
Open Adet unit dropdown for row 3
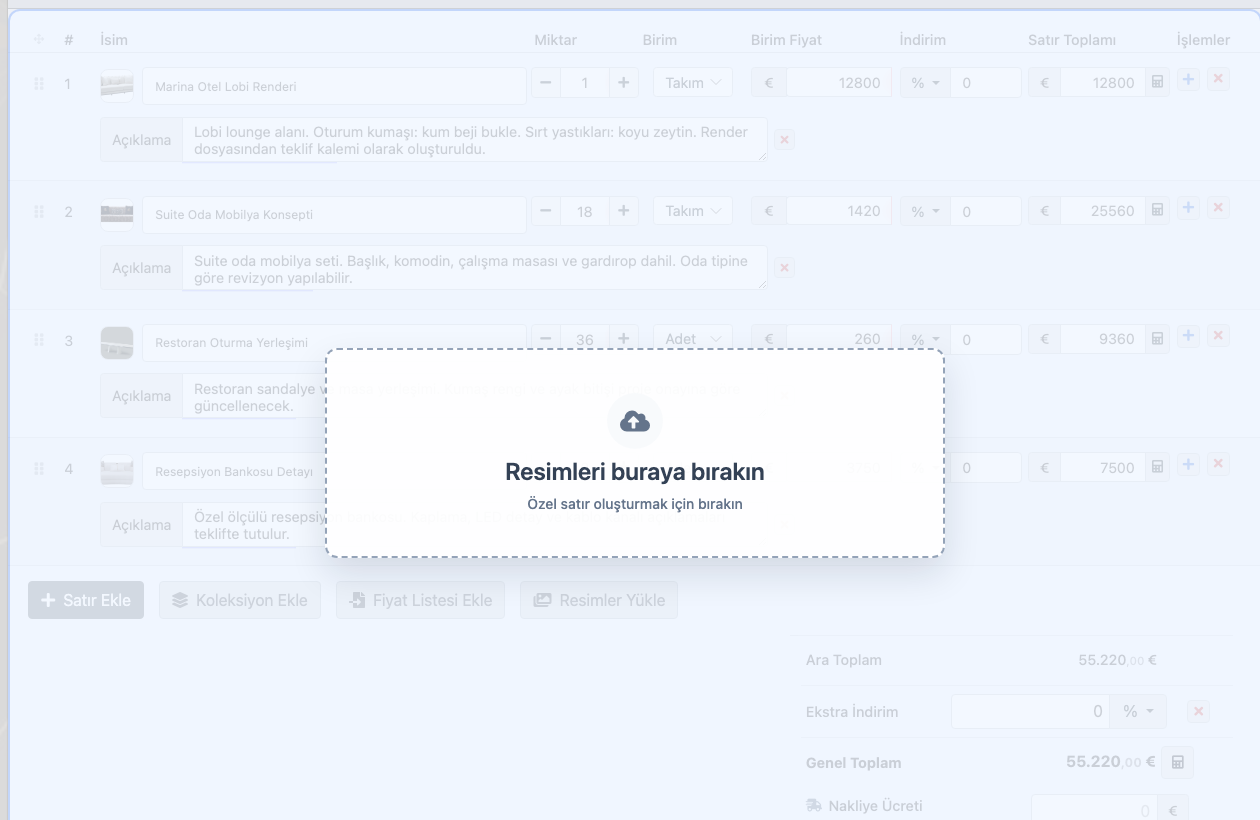pos(693,338)
